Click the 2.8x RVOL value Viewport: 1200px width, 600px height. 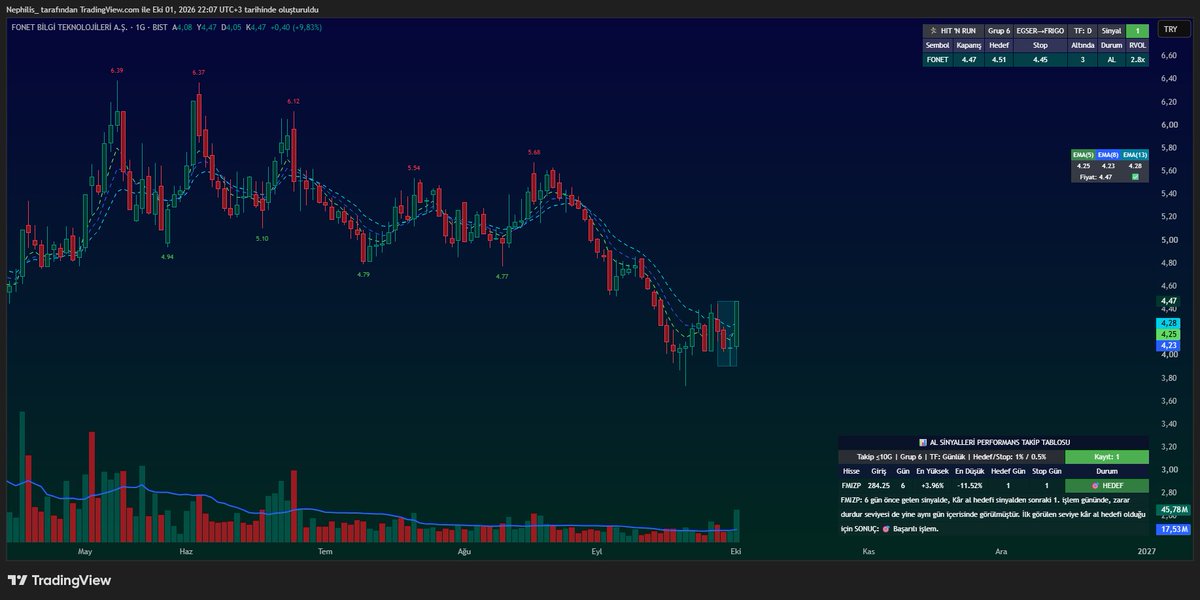[x=1137, y=59]
